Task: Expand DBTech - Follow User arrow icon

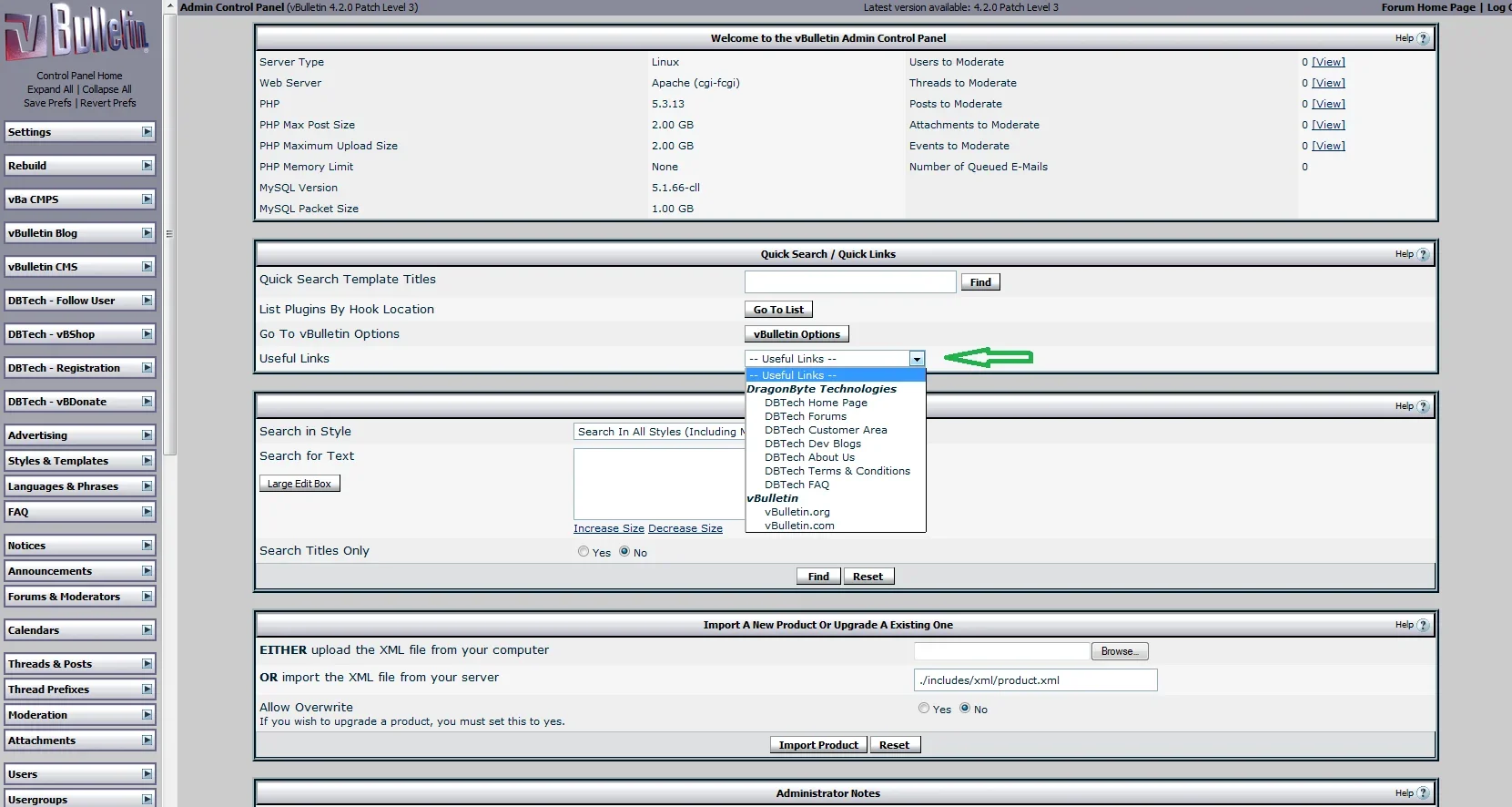Action: tap(147, 301)
